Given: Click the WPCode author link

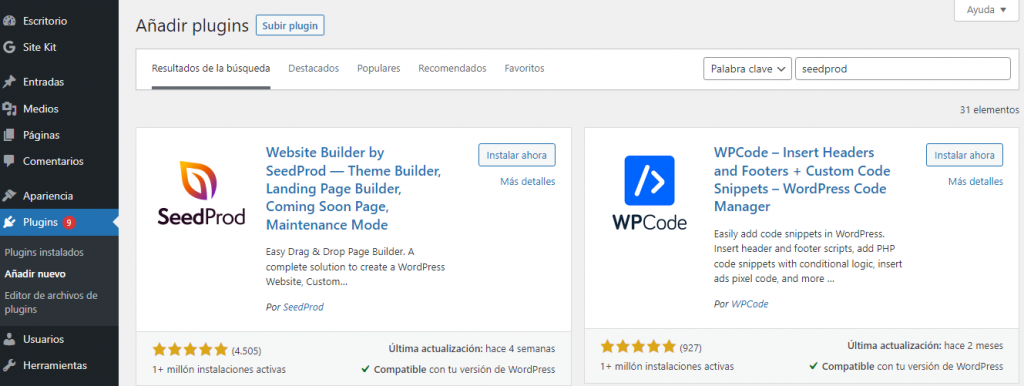Looking at the screenshot, I should [x=750, y=304].
